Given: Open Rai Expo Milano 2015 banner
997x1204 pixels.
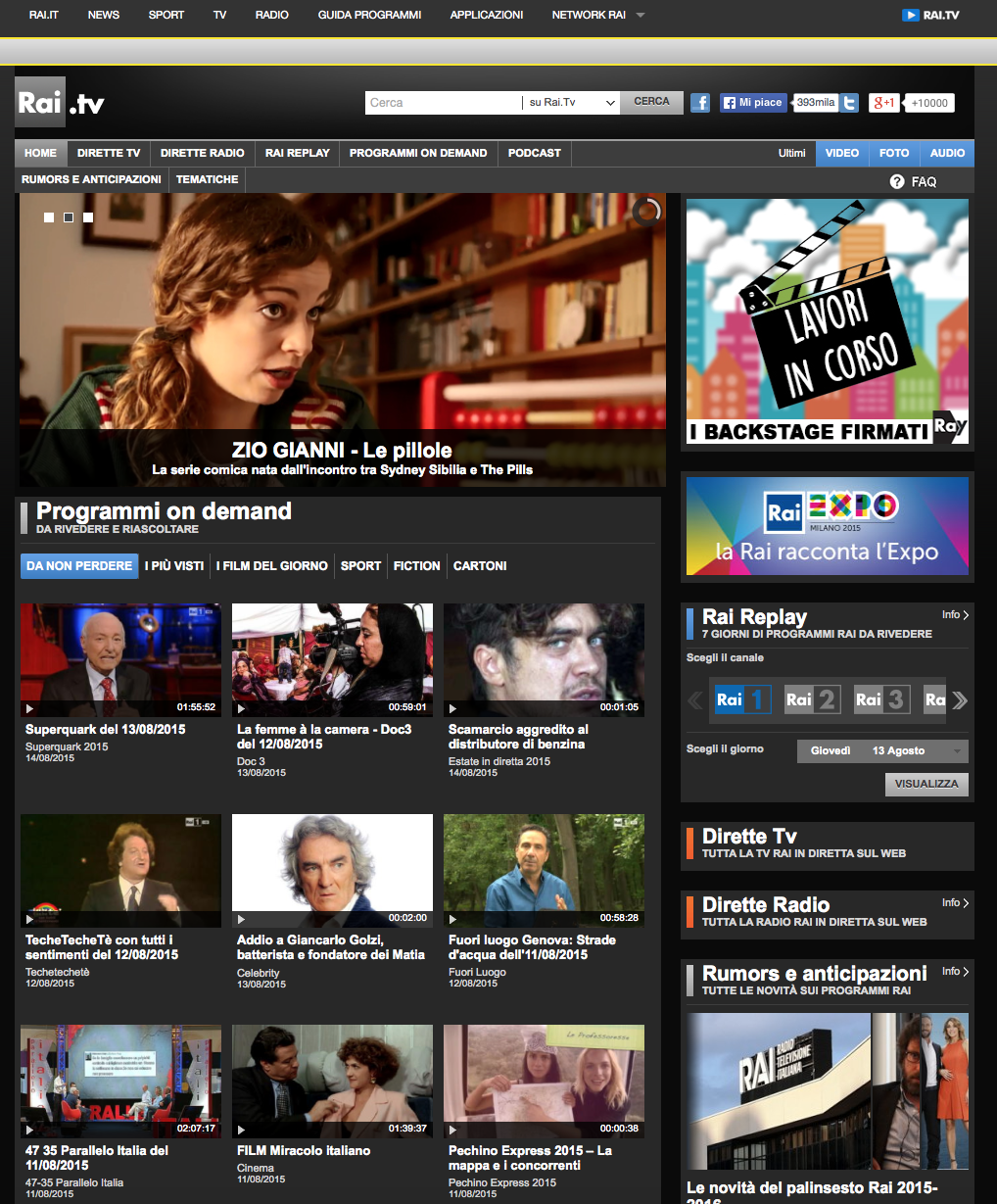Looking at the screenshot, I should point(828,526).
